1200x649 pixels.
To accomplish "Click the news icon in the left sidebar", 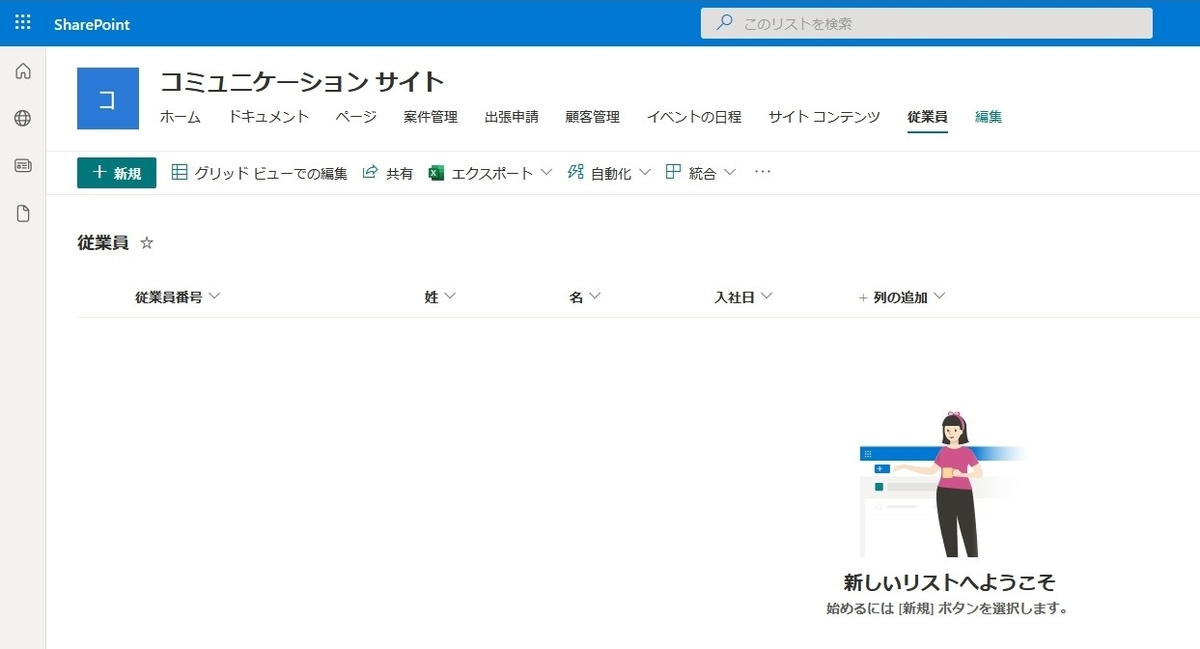I will coord(22,166).
